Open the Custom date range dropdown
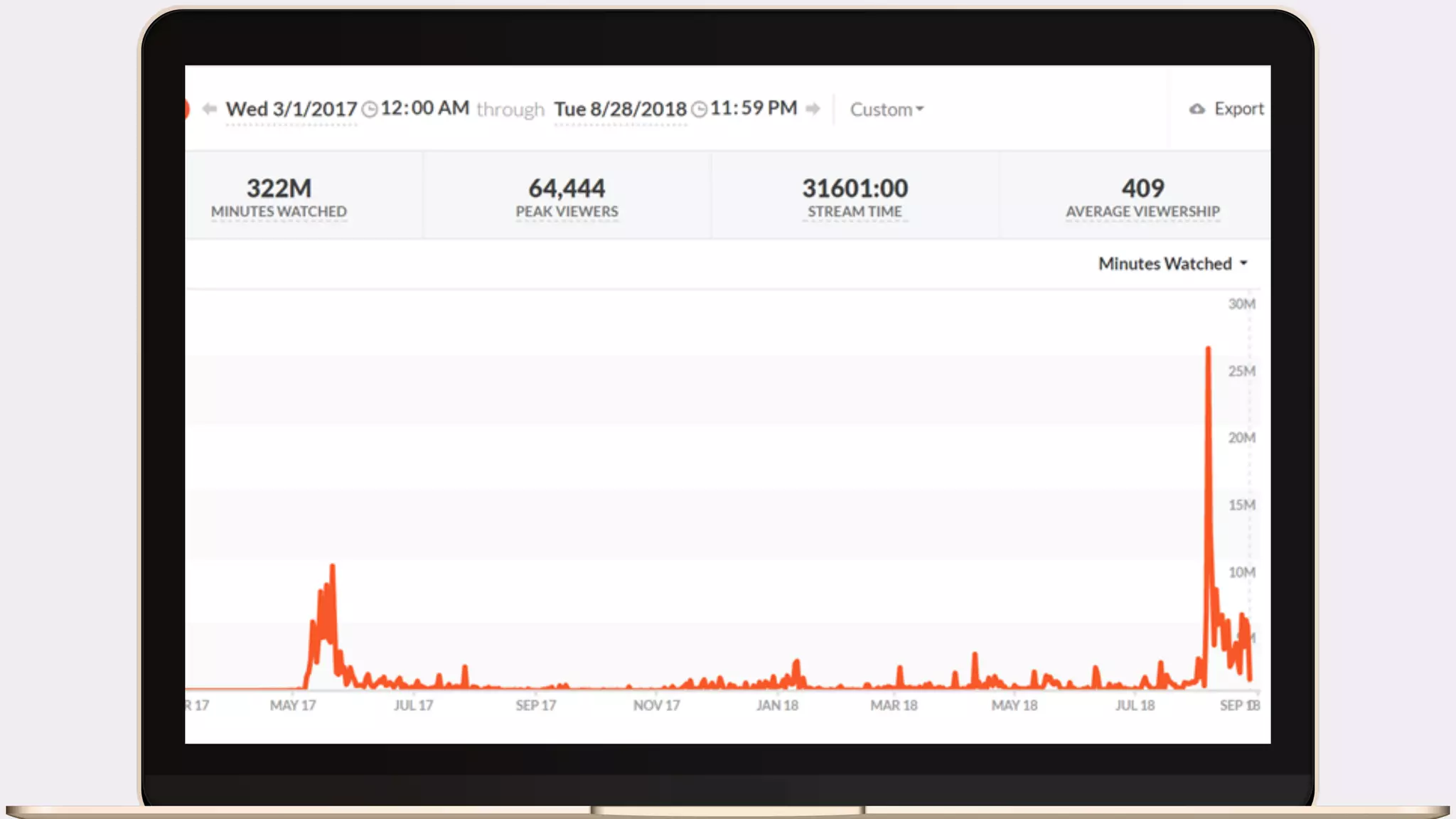The width and height of the screenshot is (1456, 819). [x=887, y=109]
